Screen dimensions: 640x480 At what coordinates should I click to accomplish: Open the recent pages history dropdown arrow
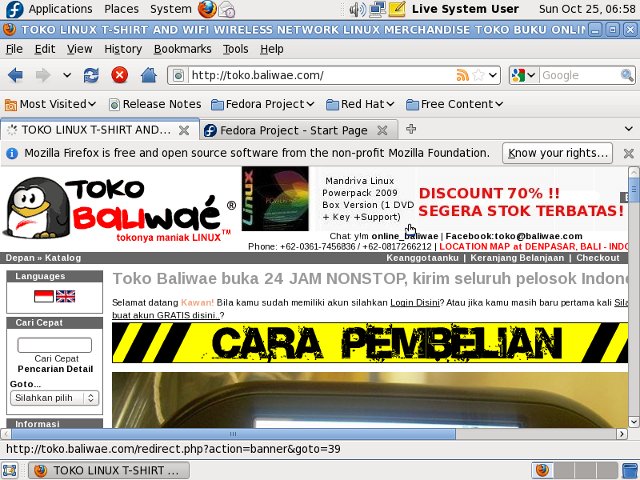coord(67,75)
